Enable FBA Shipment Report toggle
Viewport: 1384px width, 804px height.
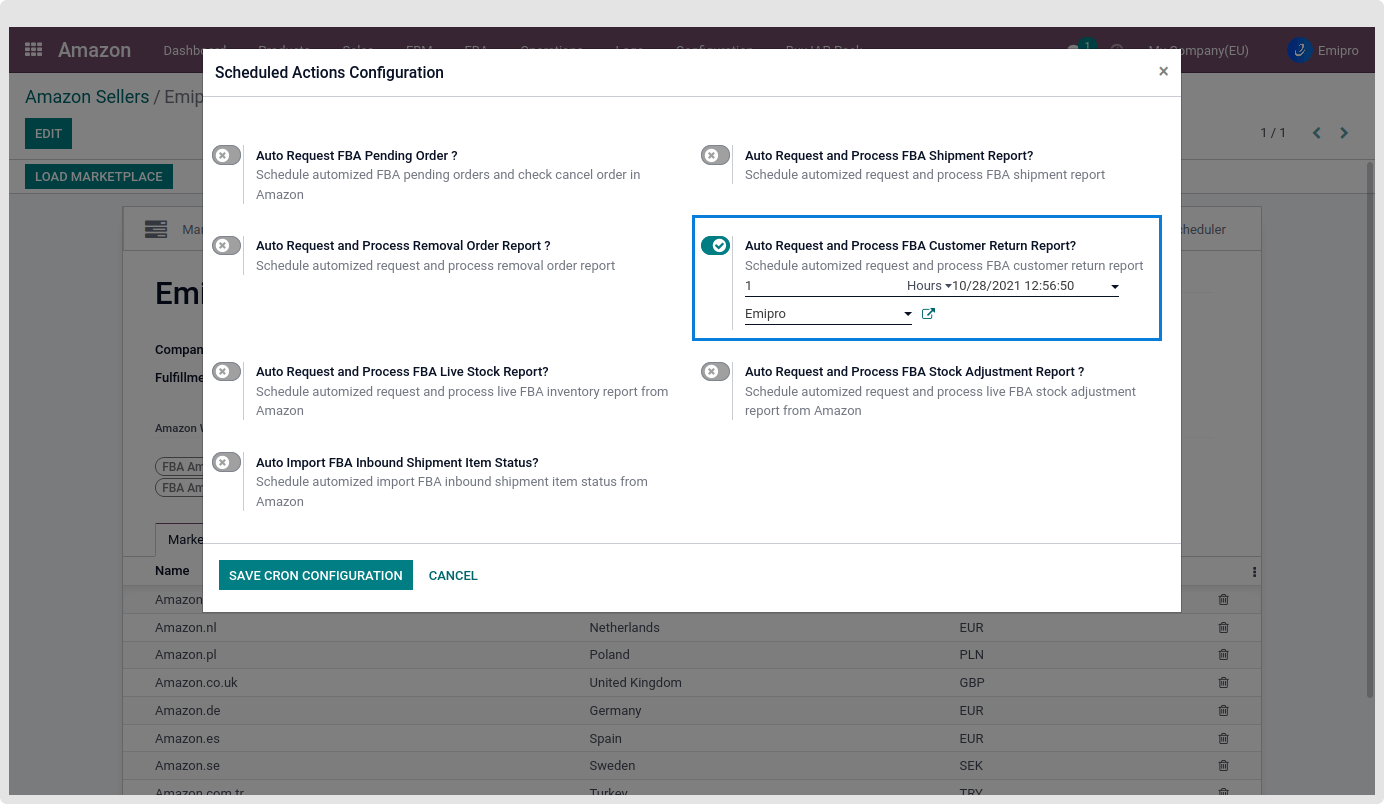[715, 156]
